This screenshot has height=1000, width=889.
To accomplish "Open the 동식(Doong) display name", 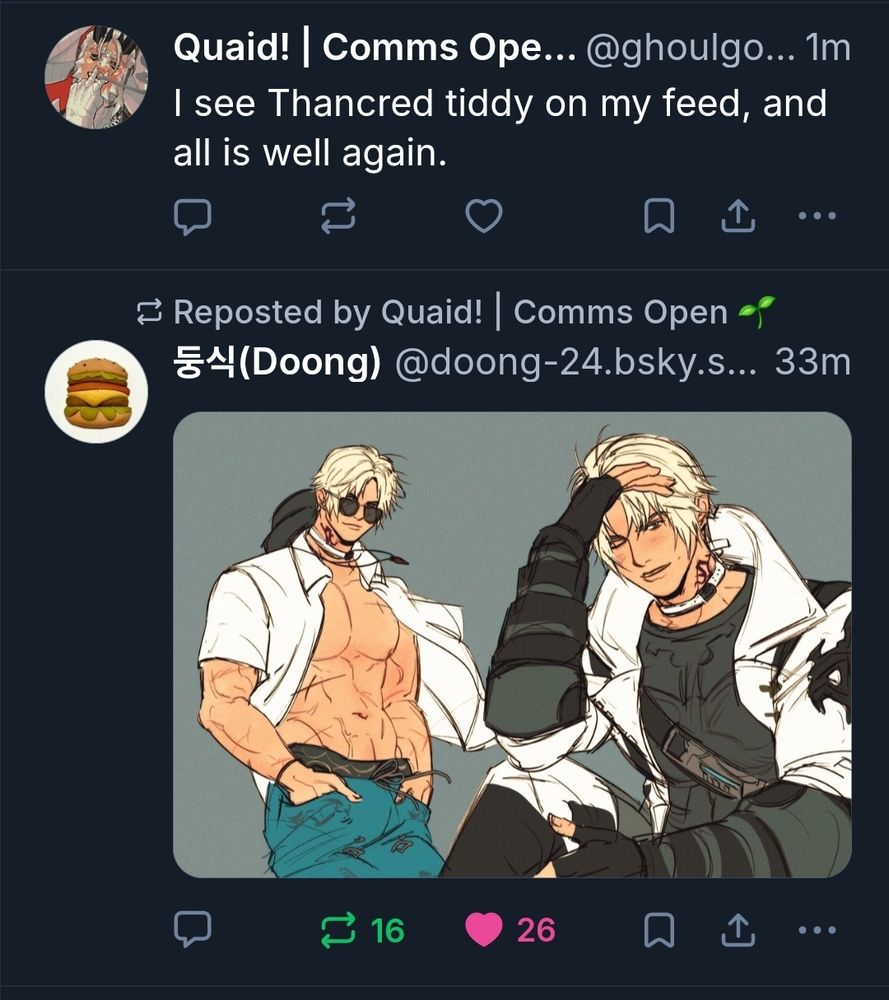I will pos(277,362).
